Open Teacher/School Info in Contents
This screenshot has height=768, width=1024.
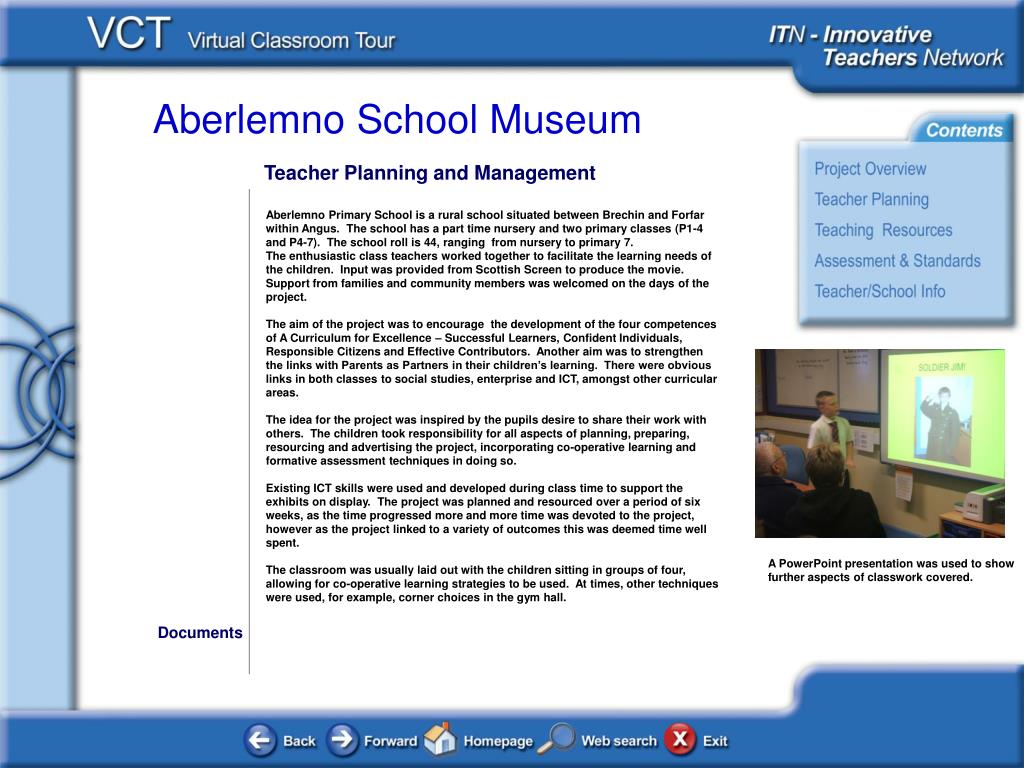[x=880, y=292]
